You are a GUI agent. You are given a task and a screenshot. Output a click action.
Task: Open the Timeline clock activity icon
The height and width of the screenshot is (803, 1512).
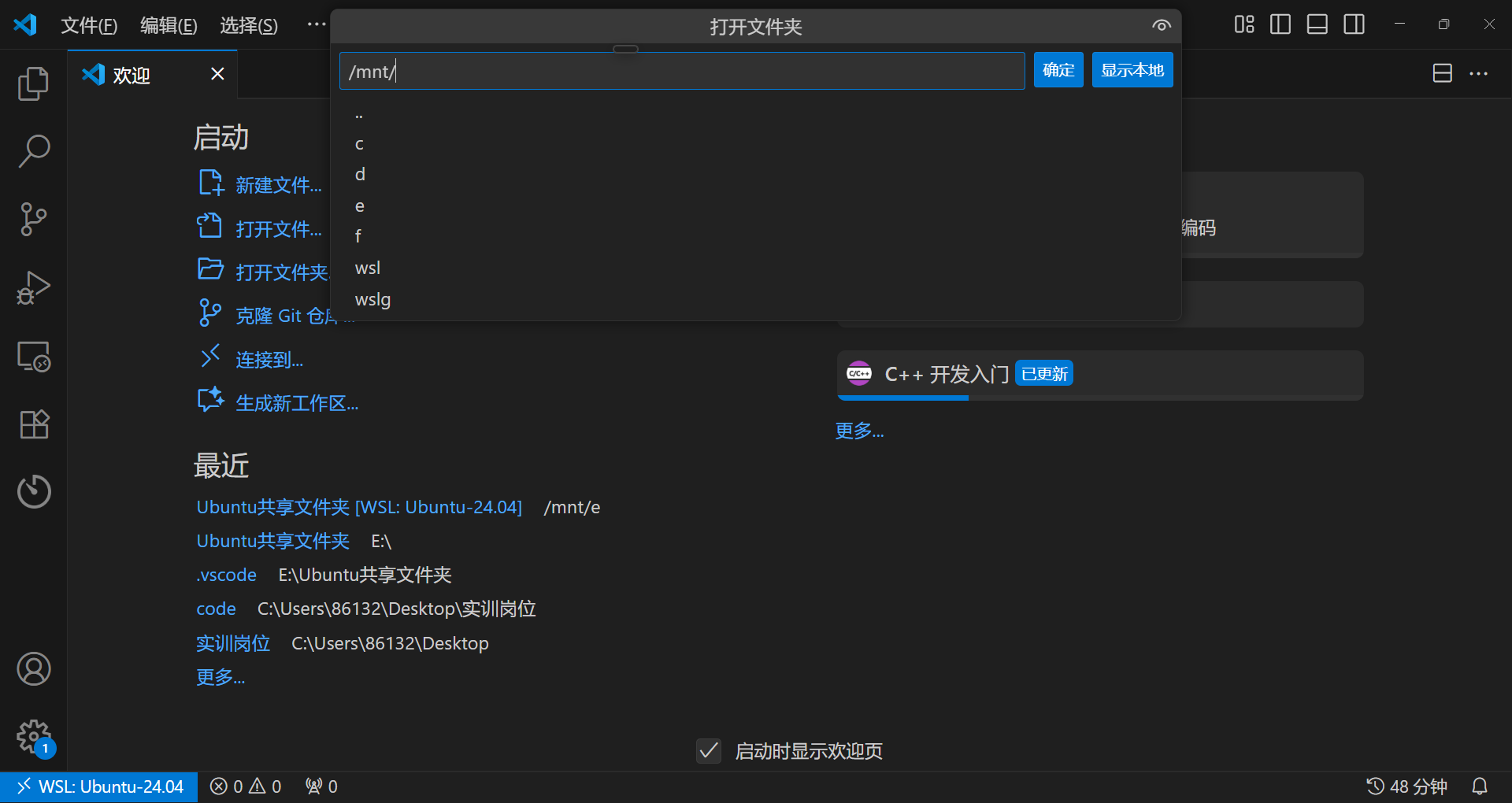click(33, 491)
